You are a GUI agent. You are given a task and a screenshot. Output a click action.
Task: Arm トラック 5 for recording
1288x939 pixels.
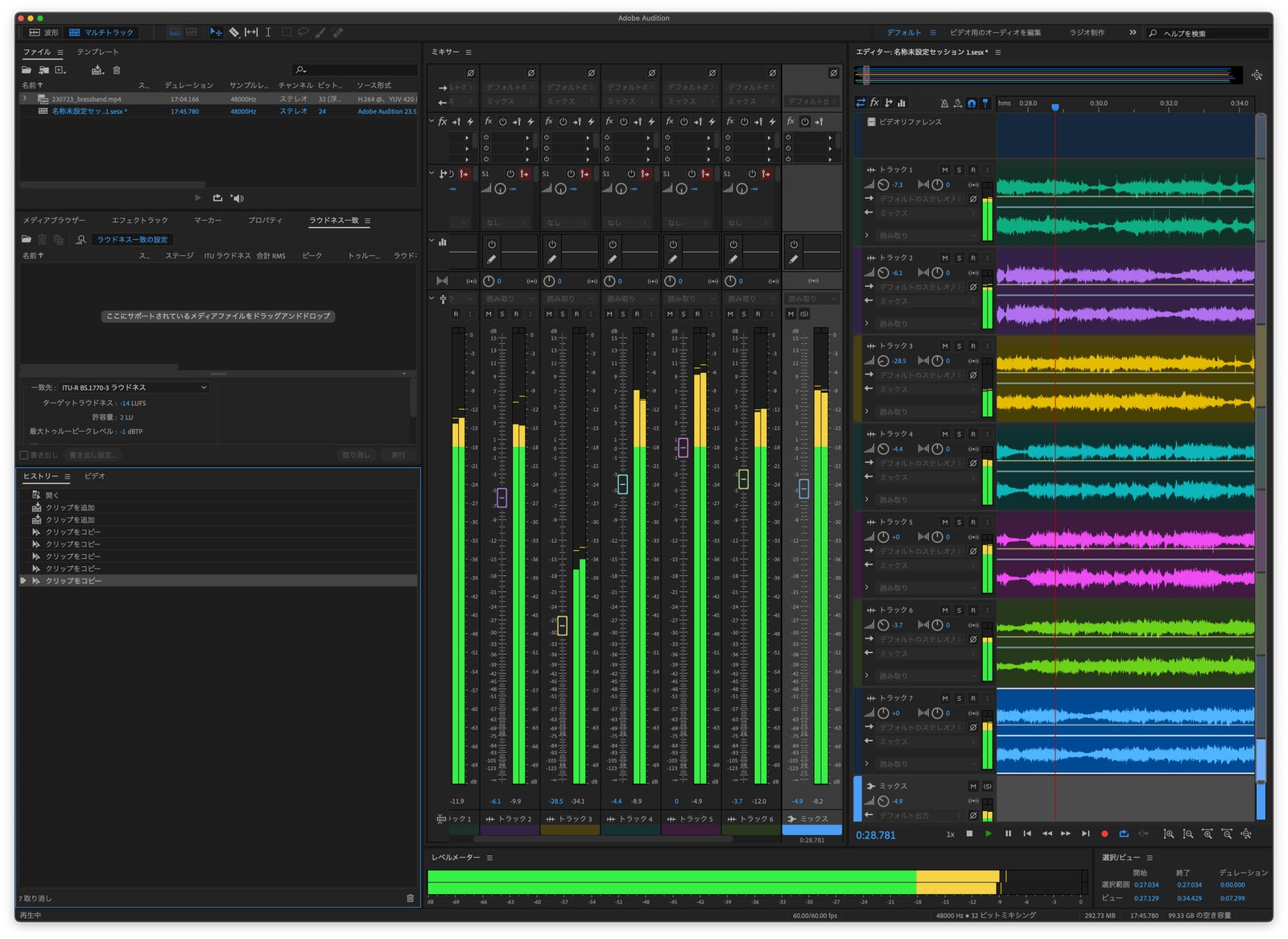(x=973, y=523)
